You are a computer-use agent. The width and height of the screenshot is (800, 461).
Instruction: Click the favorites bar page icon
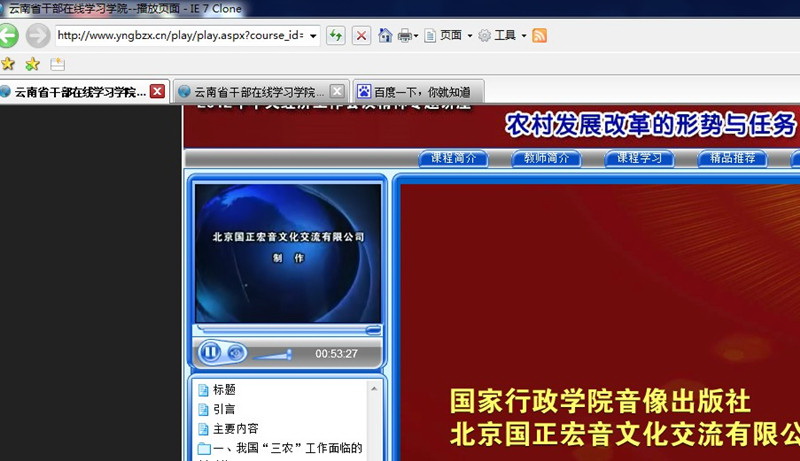pyautogui.click(x=57, y=64)
